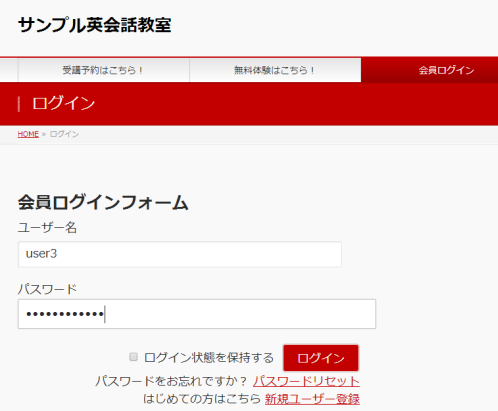Click the ログイン breadcrumb text
Viewport: 498px width, 411px height.
coord(64,134)
